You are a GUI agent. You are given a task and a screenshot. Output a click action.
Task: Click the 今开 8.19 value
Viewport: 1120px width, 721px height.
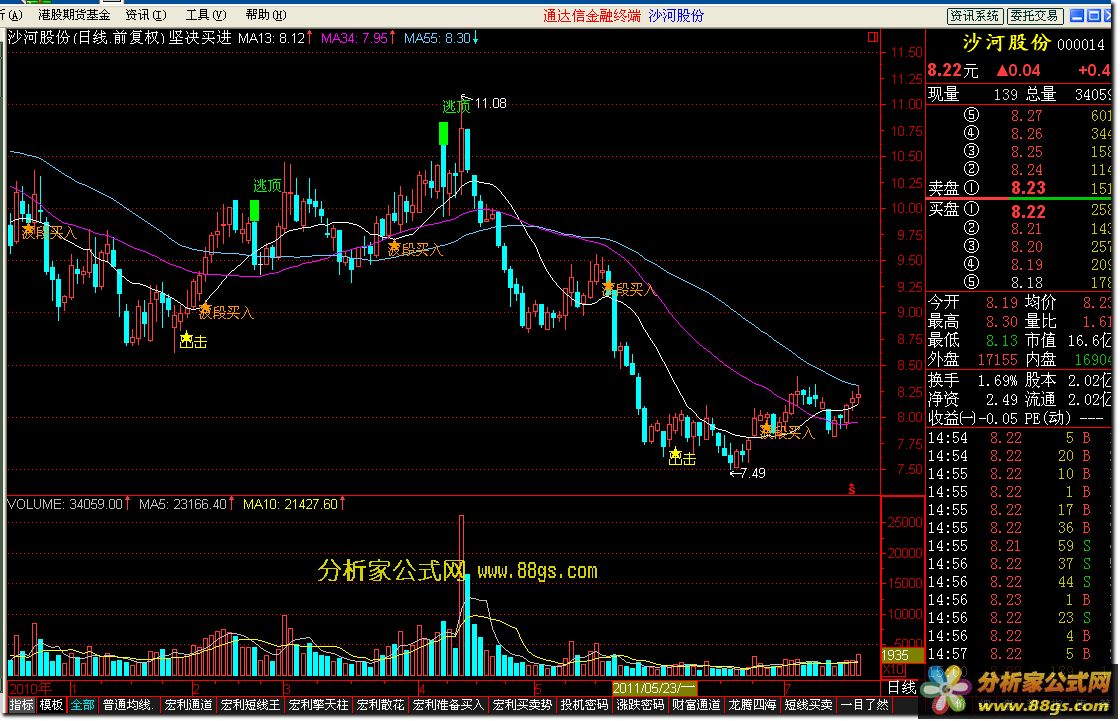point(1001,303)
